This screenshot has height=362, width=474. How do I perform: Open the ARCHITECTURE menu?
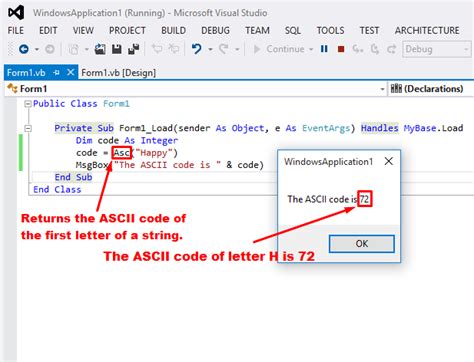(x=427, y=31)
